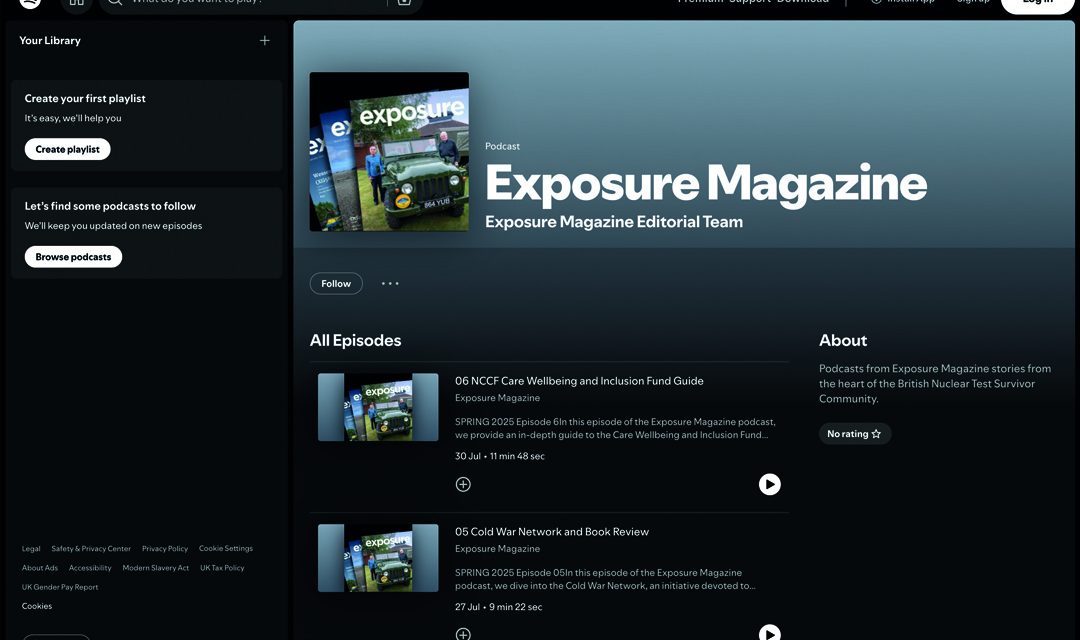The image size is (1080, 640).
Task: Click the Install App download icon
Action: click(876, 2)
